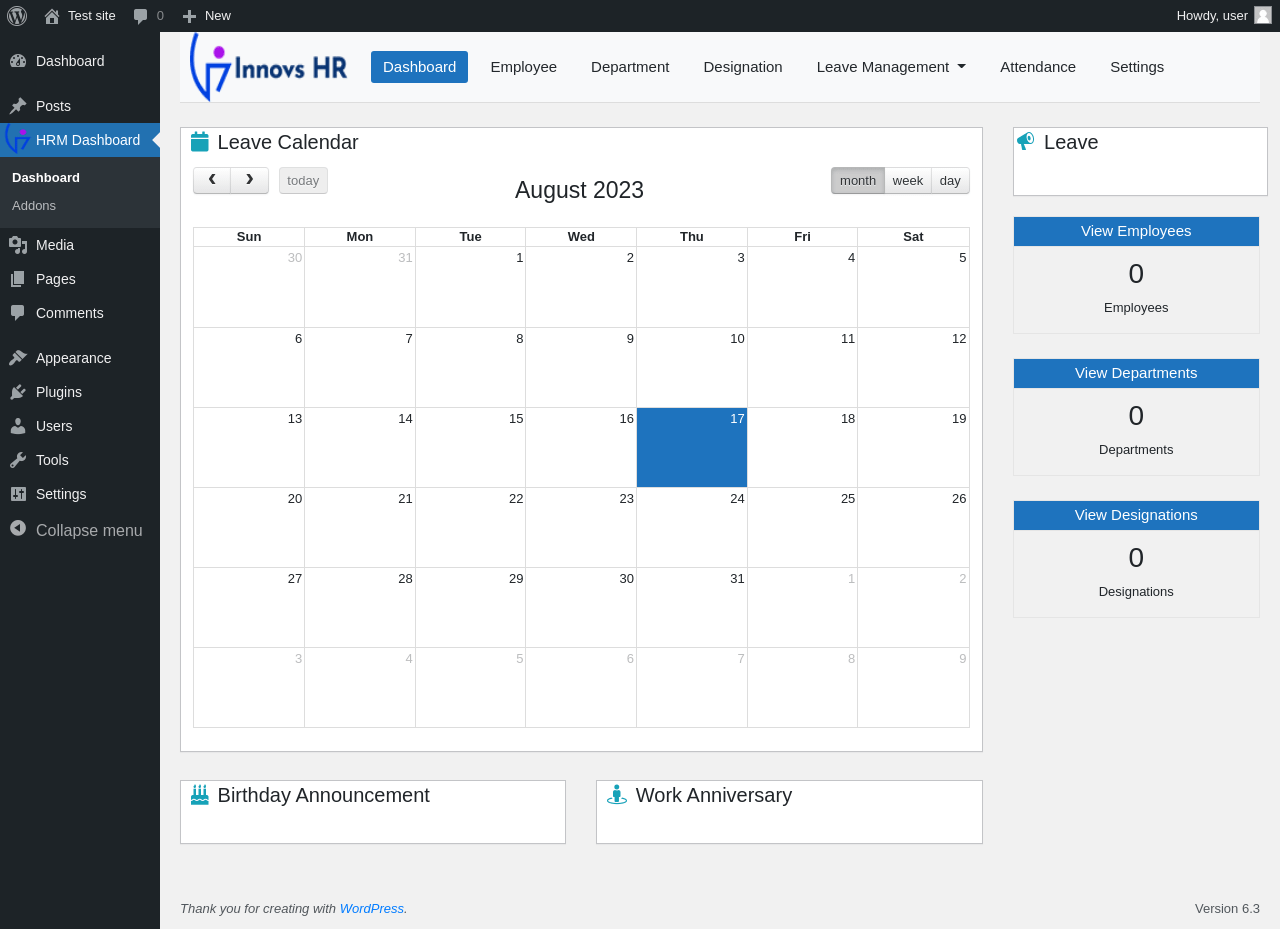1280x929 pixels.
Task: Open the Department tab
Action: pyautogui.click(x=630, y=67)
